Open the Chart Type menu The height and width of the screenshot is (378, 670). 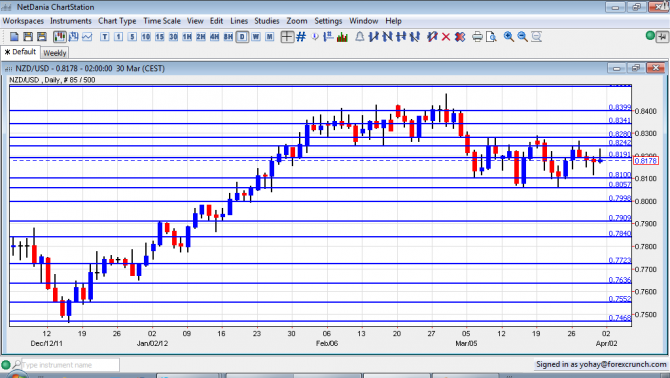pos(117,21)
